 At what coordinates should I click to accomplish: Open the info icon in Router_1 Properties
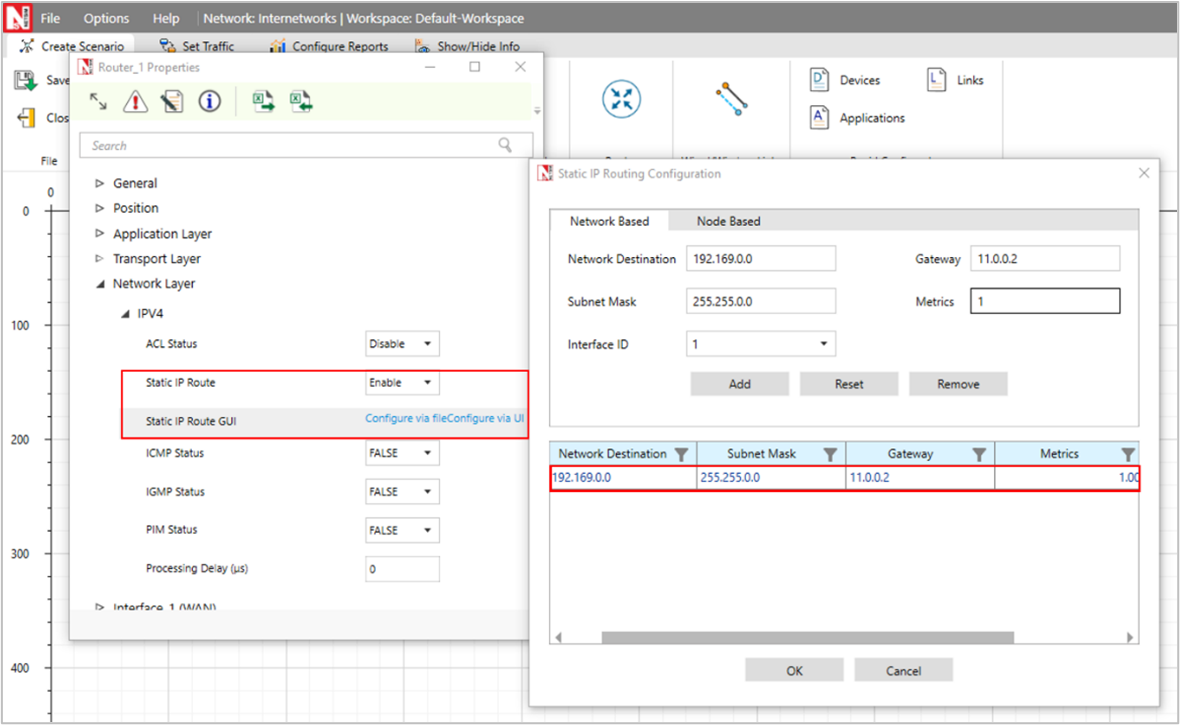(x=209, y=101)
